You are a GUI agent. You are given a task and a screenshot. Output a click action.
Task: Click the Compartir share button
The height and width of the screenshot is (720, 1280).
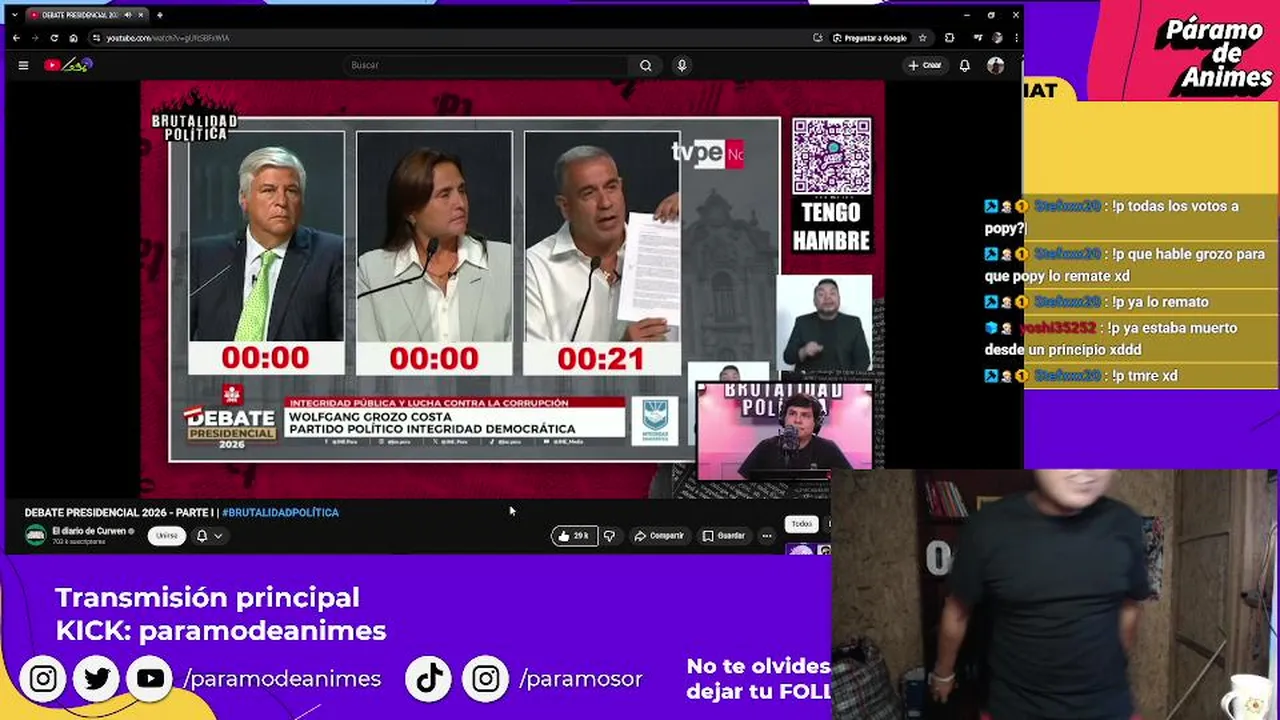point(659,536)
